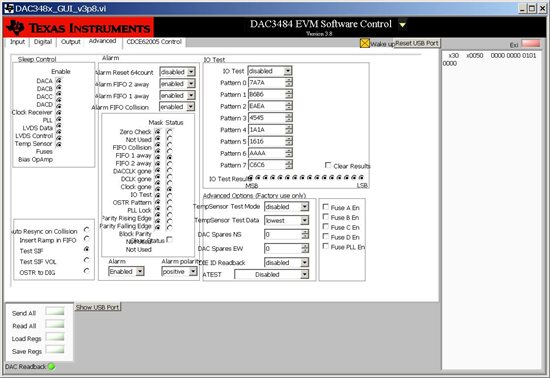Check the Clear Results checkbox
The image size is (550, 378).
(x=328, y=165)
